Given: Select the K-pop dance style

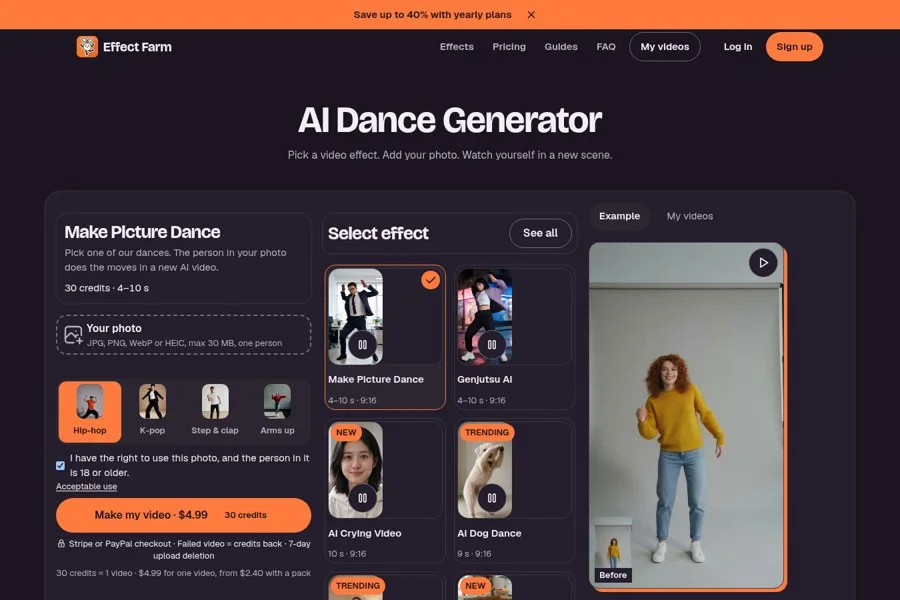Looking at the screenshot, I should point(152,411).
